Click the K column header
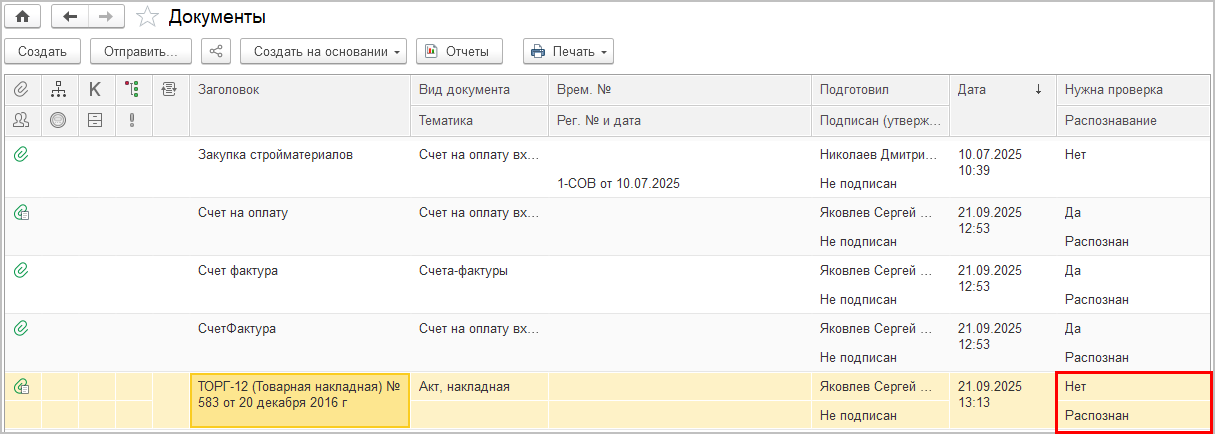Screen dimensions: 1215x434 (x=95, y=90)
